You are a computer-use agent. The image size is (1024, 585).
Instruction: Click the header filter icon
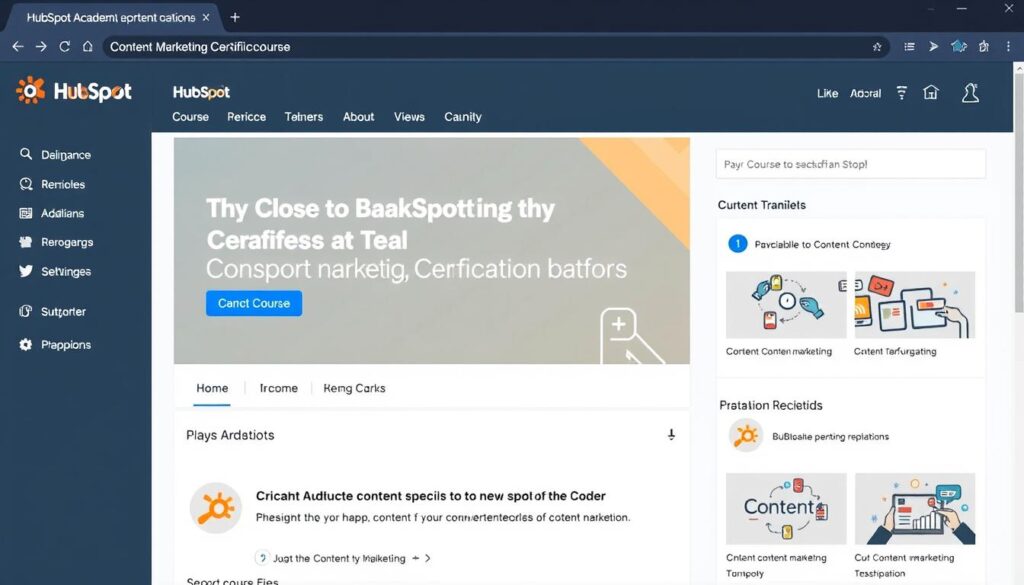(x=902, y=93)
